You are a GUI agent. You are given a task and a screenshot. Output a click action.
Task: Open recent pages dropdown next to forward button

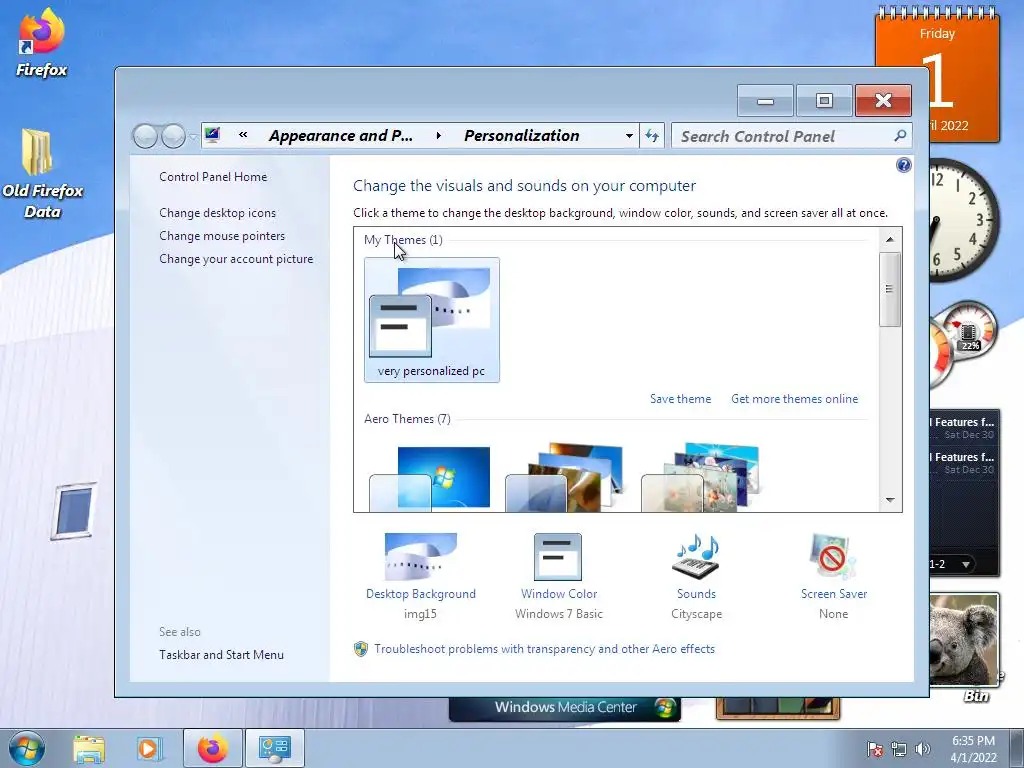[193, 137]
